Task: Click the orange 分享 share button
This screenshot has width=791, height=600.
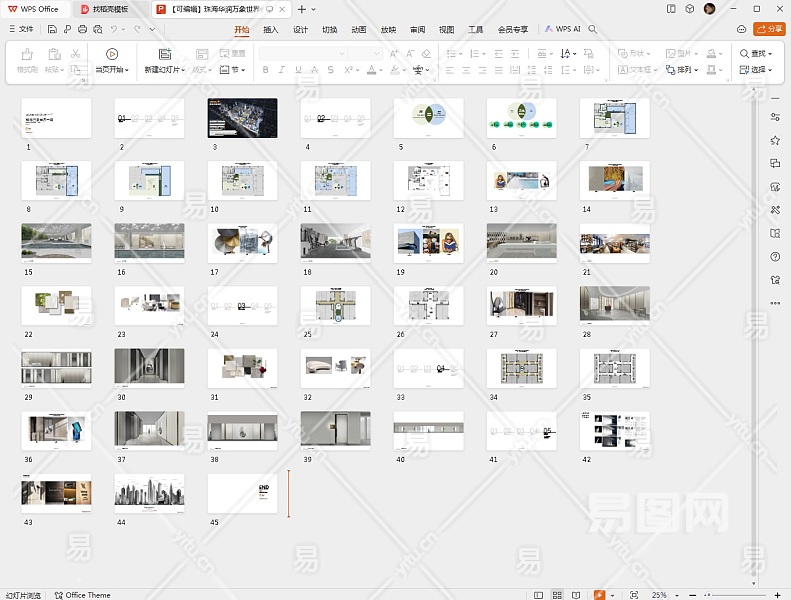Action: pos(769,29)
